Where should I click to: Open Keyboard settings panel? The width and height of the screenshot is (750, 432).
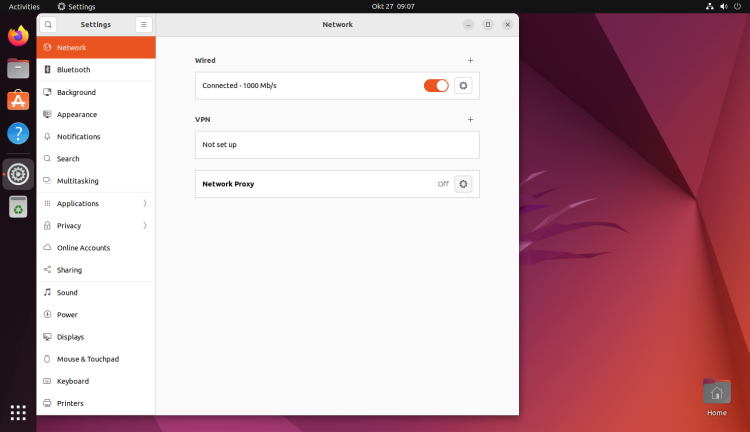click(96, 381)
